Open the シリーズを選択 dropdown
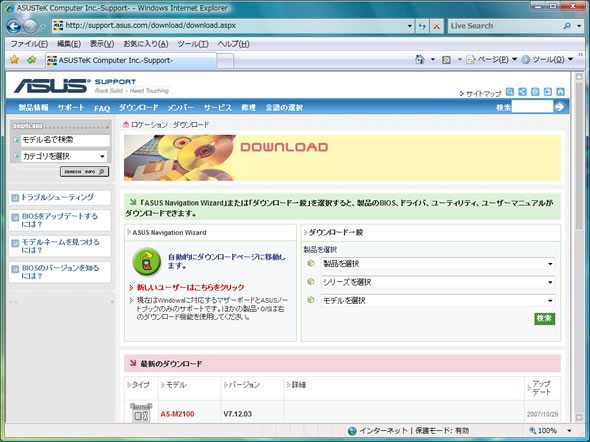 click(x=437, y=282)
